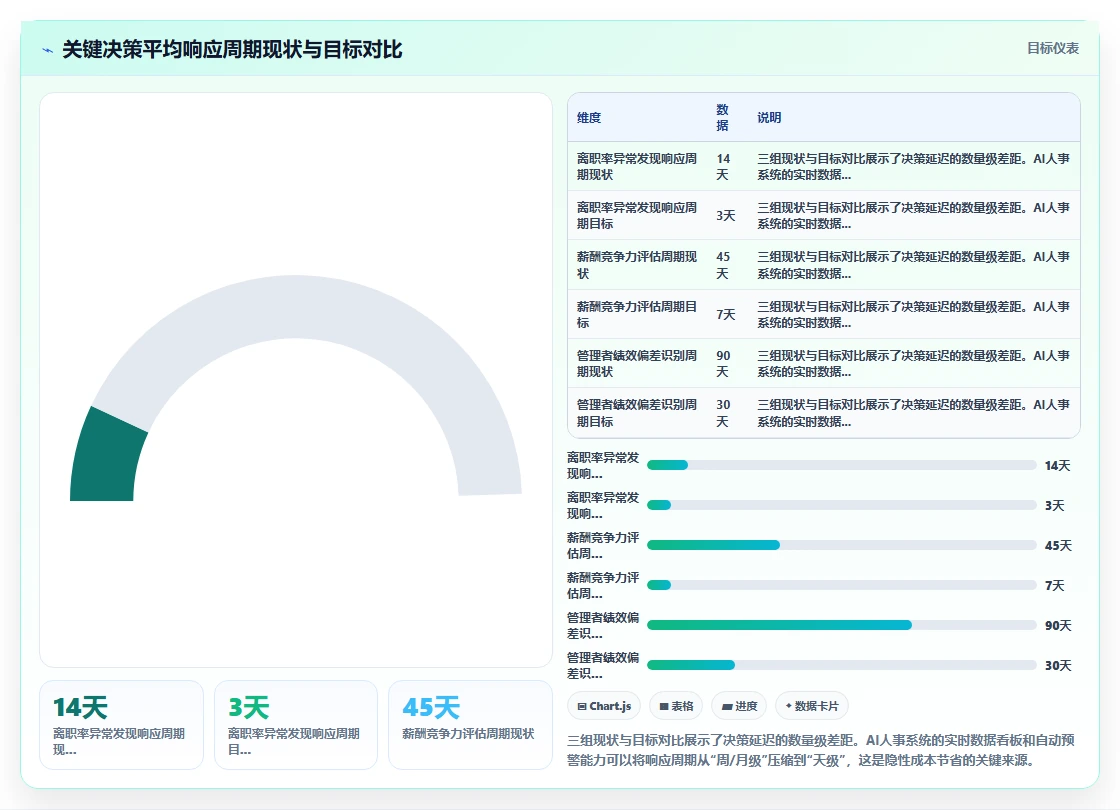Click the 管理者绩效偏差识... label of the 90天 bar

(x=603, y=626)
